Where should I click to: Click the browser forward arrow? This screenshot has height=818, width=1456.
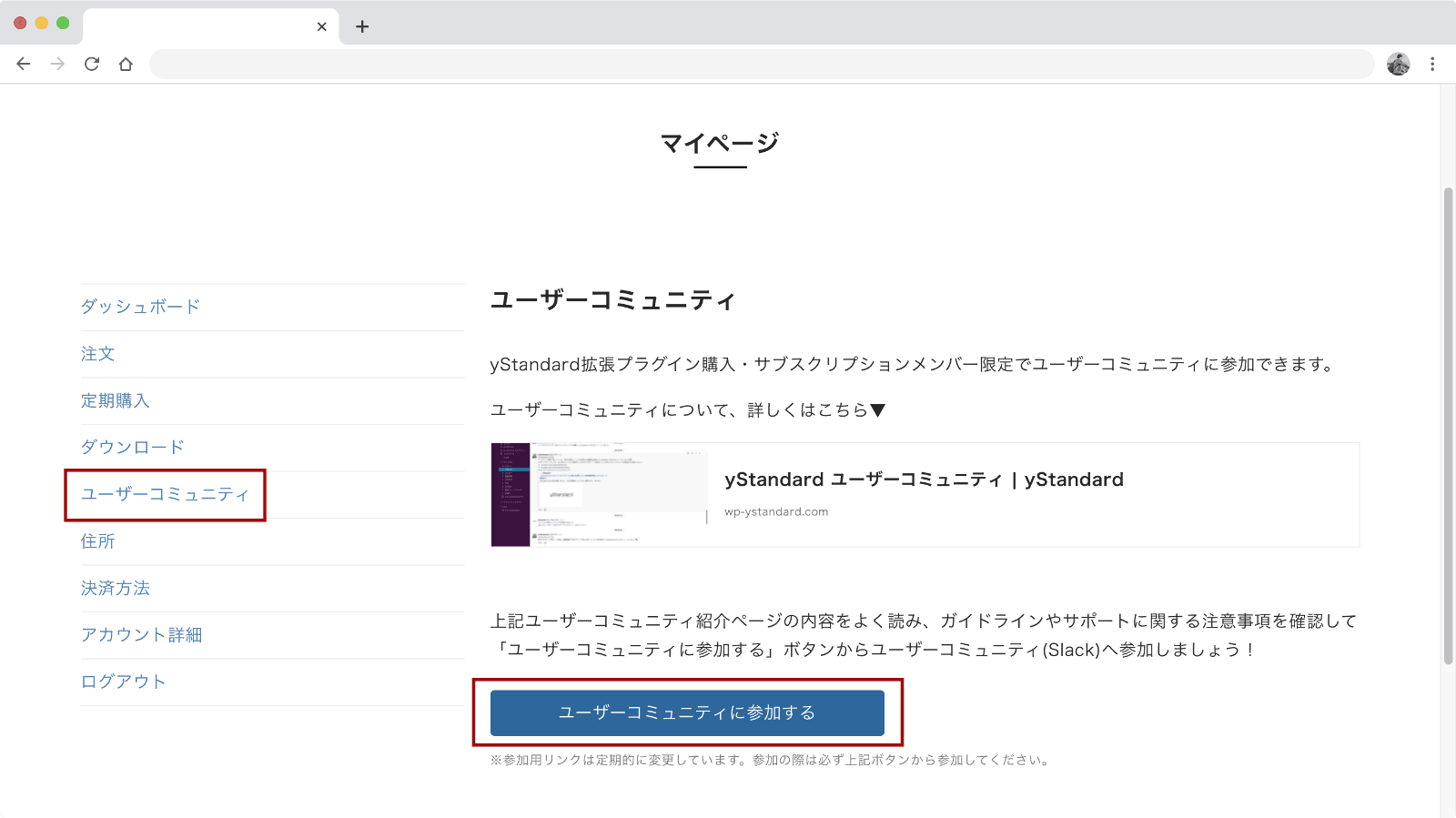[57, 64]
